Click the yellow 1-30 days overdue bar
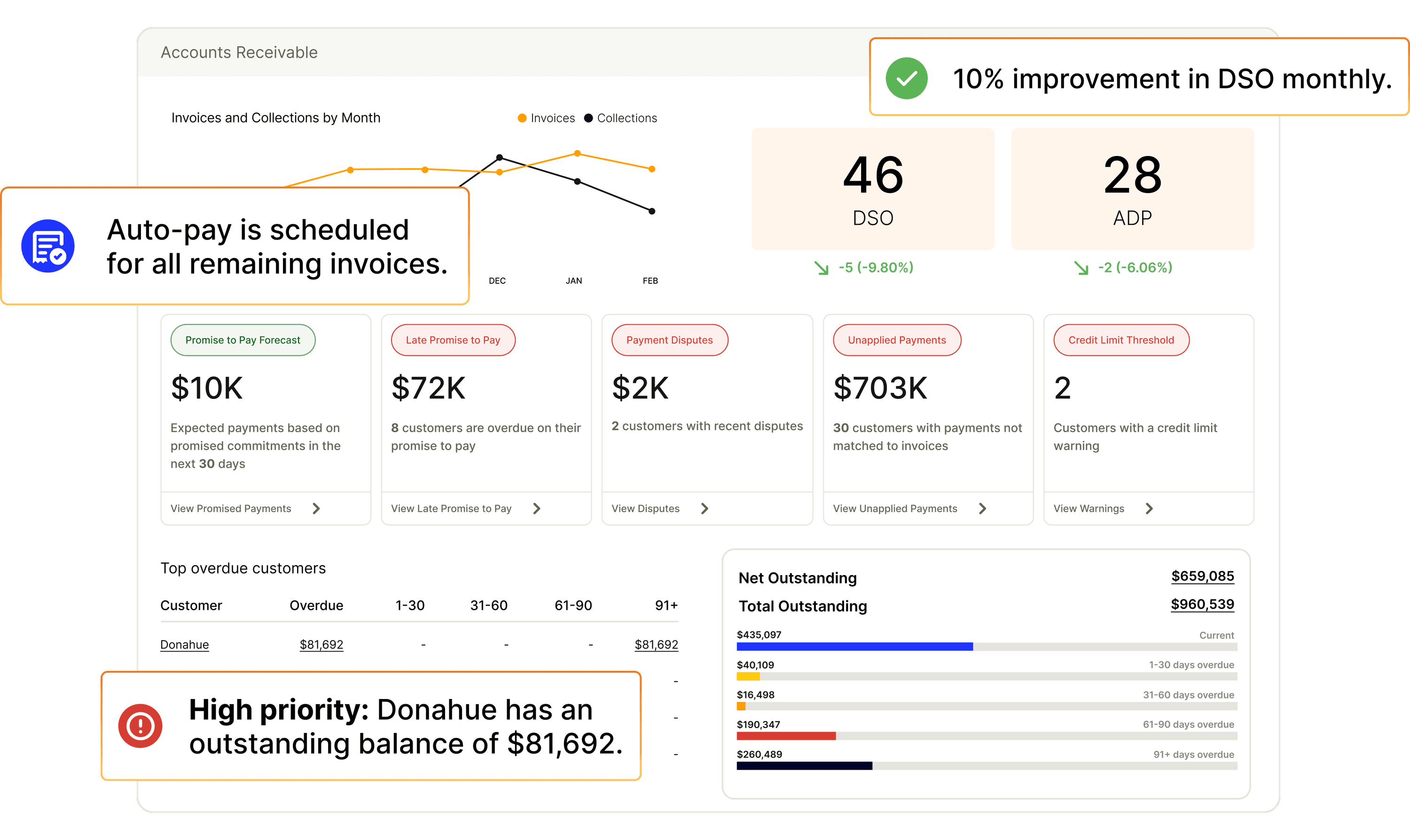 coord(748,676)
